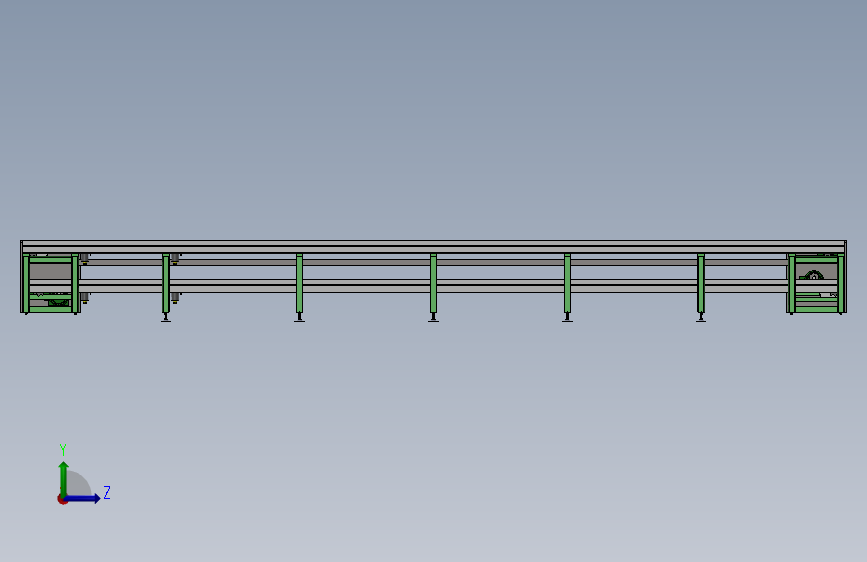Select the long top conveyor rail
Image resolution: width=867 pixels, height=562 pixels.
434,246
